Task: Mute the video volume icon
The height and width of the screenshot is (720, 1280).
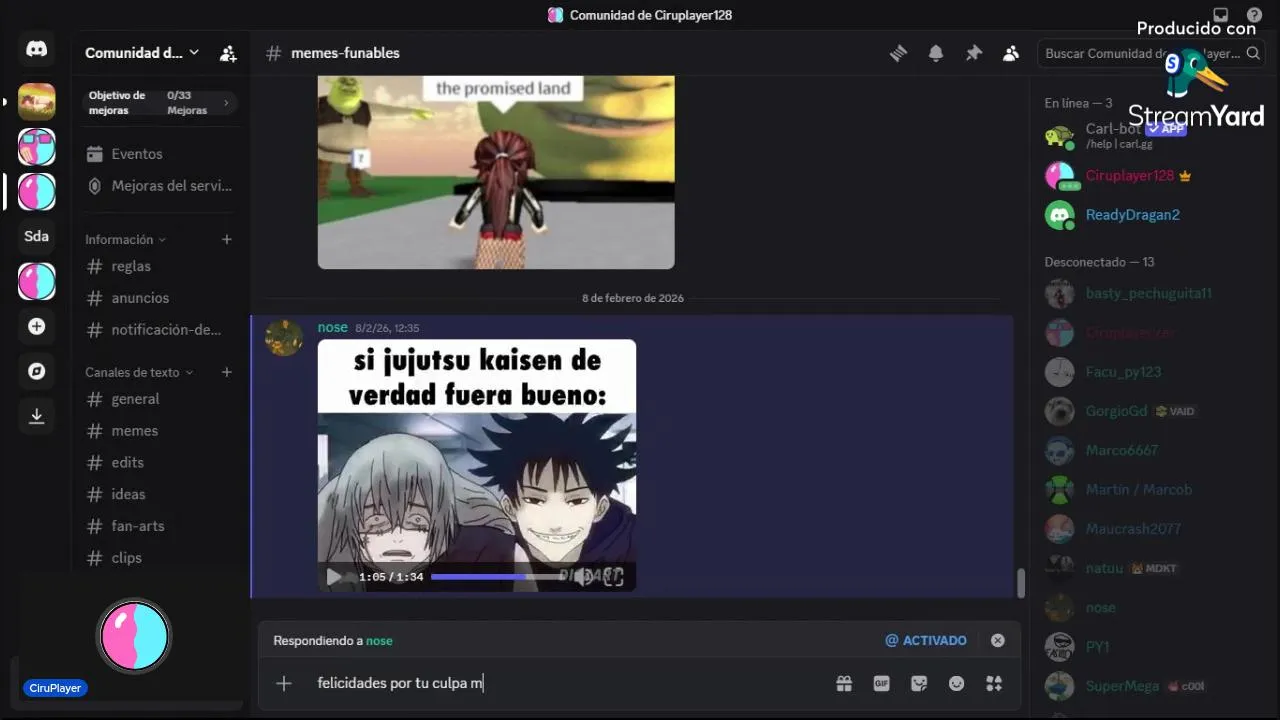Action: pyautogui.click(x=584, y=577)
